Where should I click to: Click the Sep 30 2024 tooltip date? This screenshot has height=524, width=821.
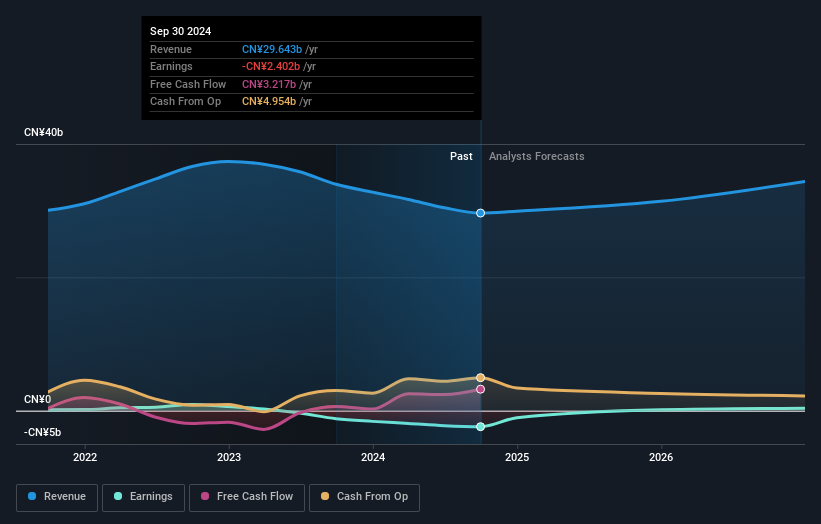pyautogui.click(x=181, y=31)
